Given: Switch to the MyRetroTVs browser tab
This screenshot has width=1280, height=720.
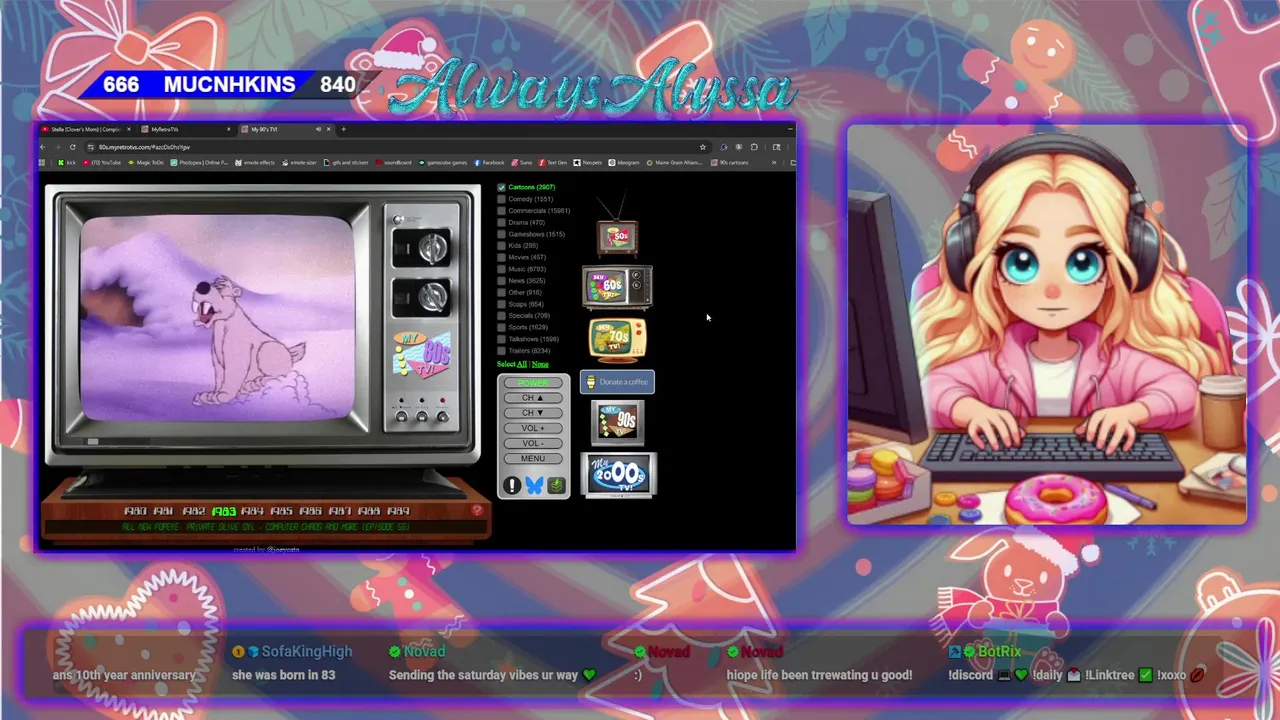Looking at the screenshot, I should (185, 129).
